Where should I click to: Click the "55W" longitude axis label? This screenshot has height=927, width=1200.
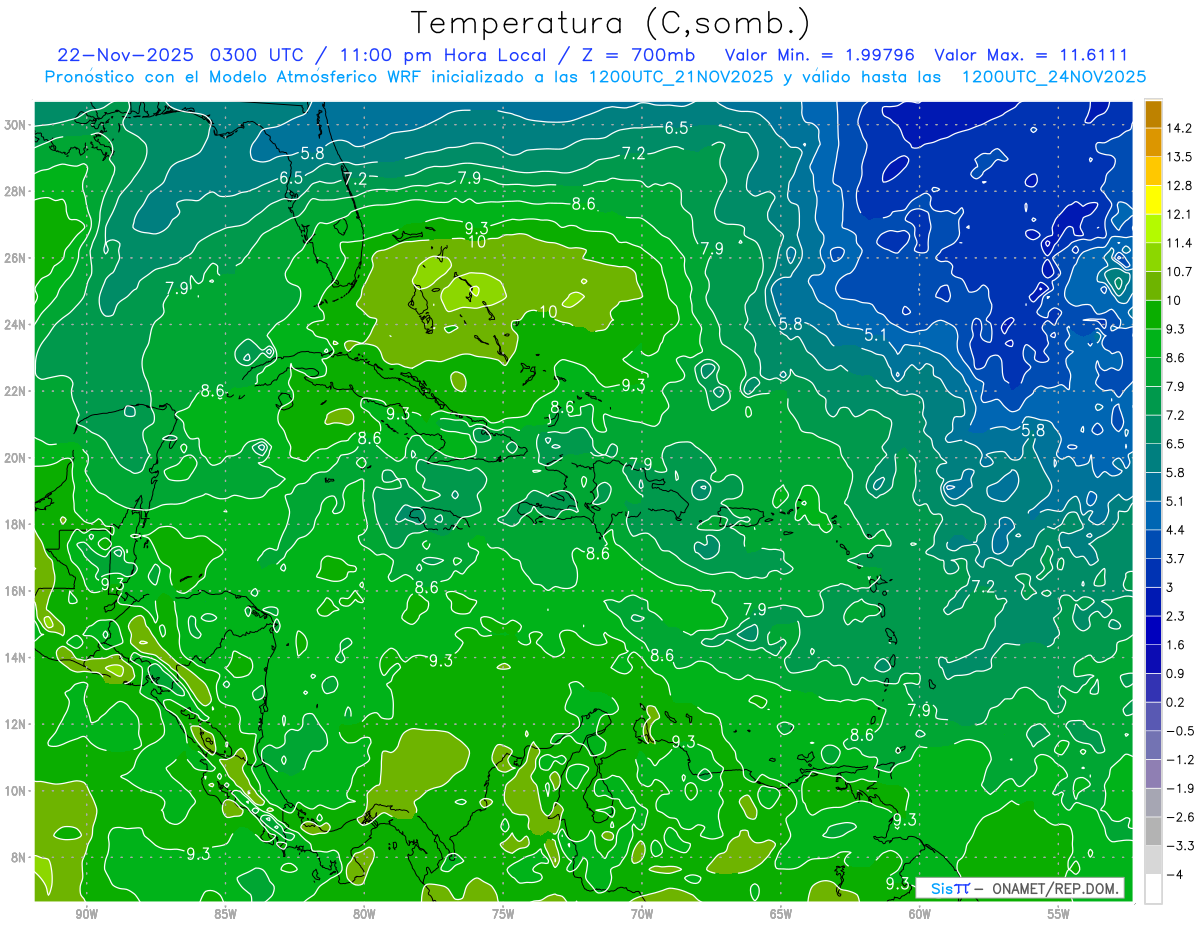[x=1059, y=915]
